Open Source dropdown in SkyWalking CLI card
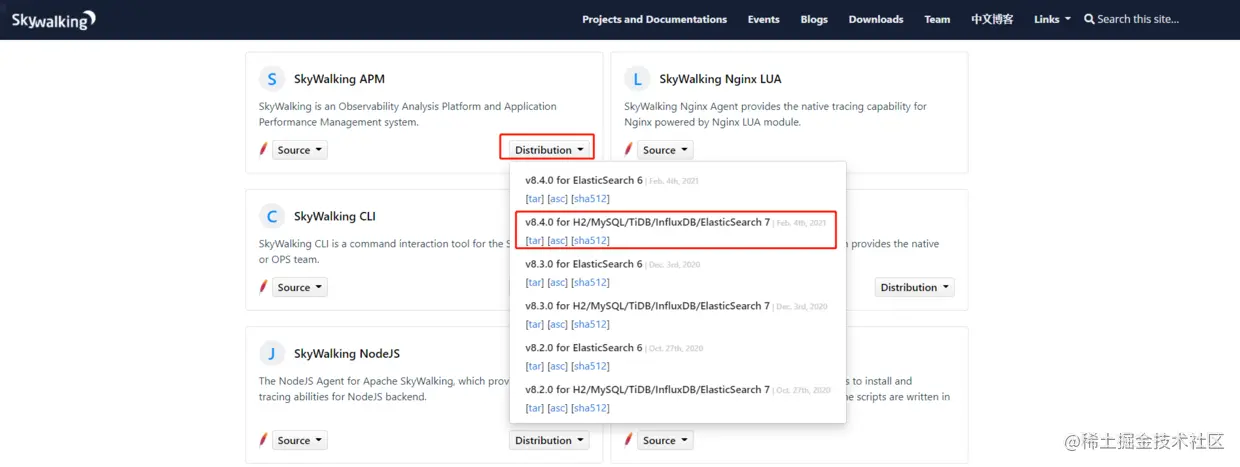 [299, 287]
